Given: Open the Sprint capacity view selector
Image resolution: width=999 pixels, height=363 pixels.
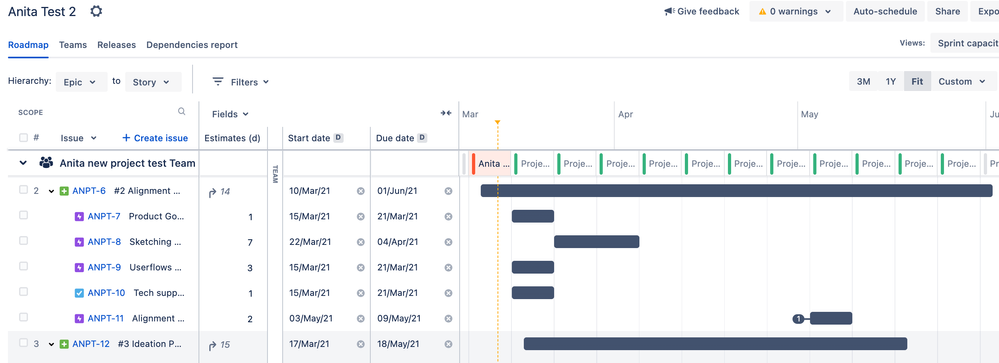Looking at the screenshot, I should (965, 43).
